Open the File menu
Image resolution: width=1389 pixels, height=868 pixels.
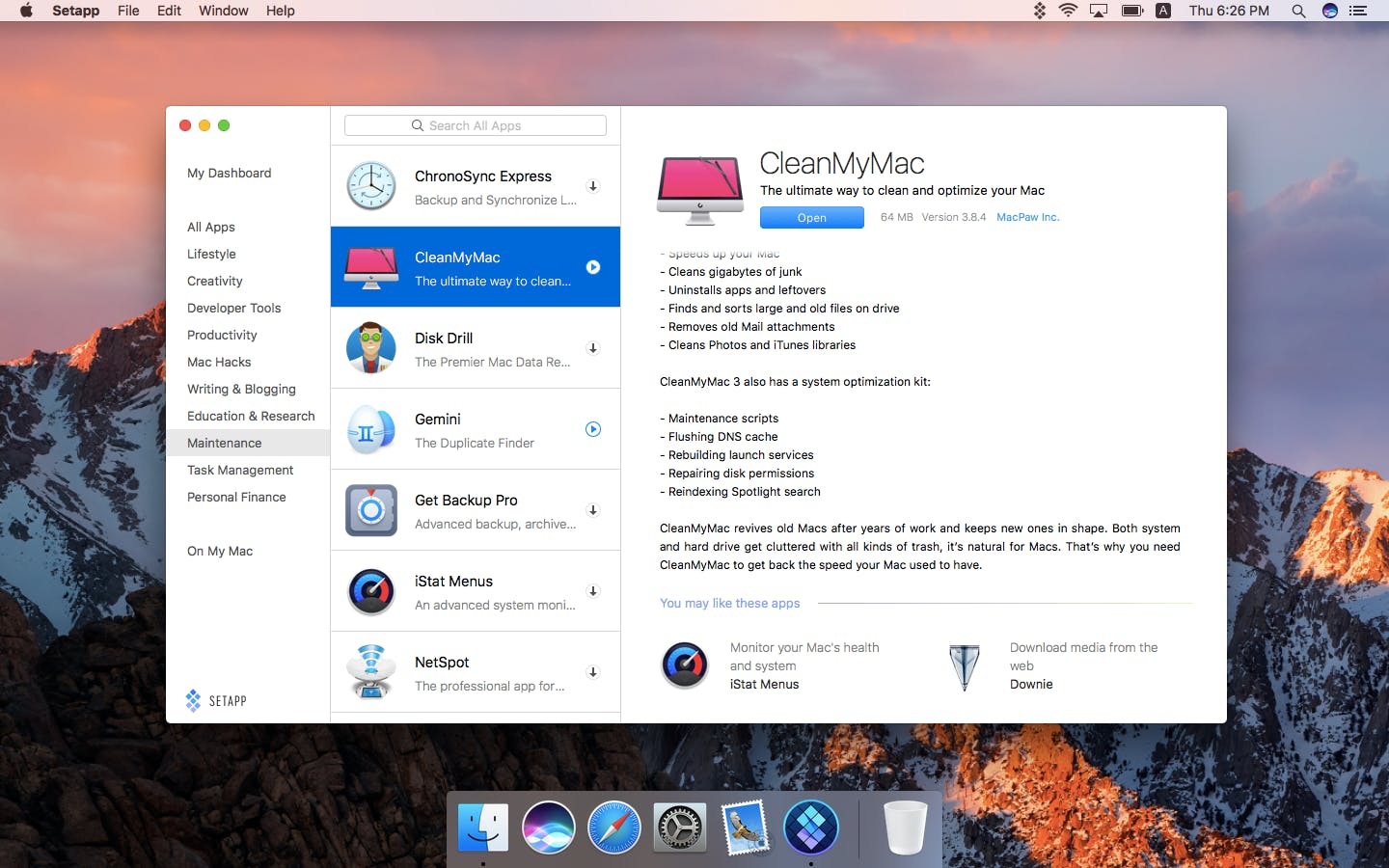pyautogui.click(x=128, y=11)
